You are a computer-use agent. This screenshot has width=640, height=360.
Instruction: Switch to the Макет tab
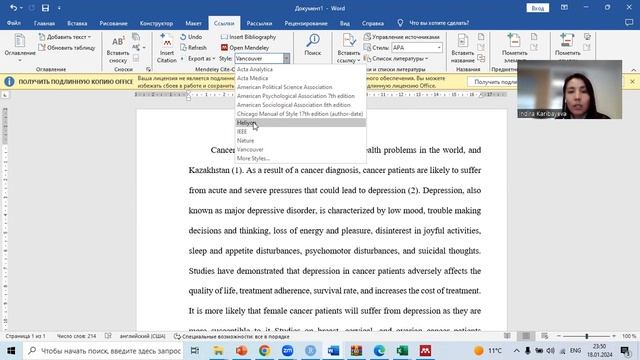193,23
